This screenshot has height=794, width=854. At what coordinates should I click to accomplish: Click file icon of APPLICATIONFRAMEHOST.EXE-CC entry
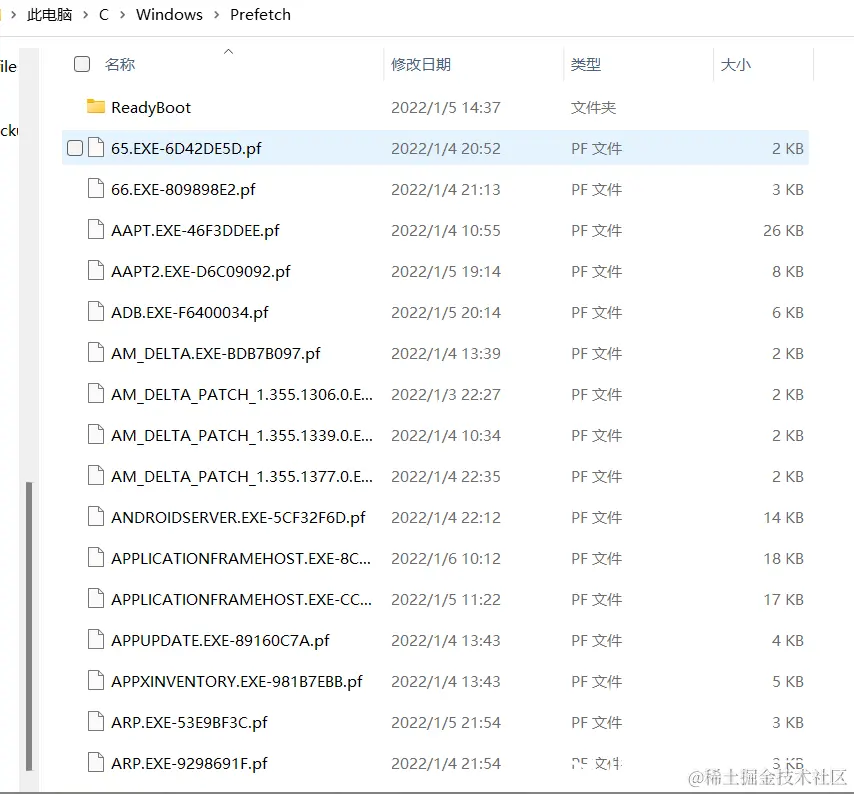pyautogui.click(x=96, y=598)
